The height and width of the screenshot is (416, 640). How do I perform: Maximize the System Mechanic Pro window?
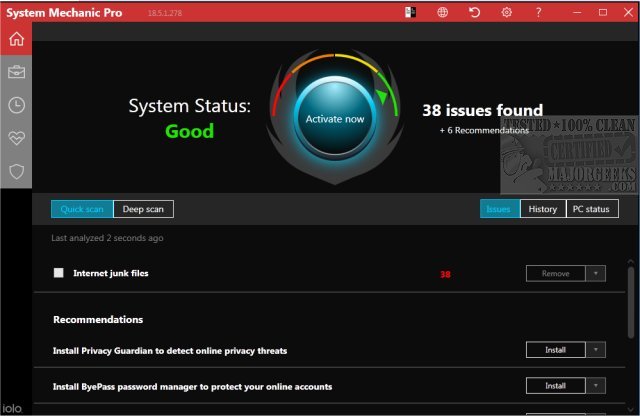[602, 12]
